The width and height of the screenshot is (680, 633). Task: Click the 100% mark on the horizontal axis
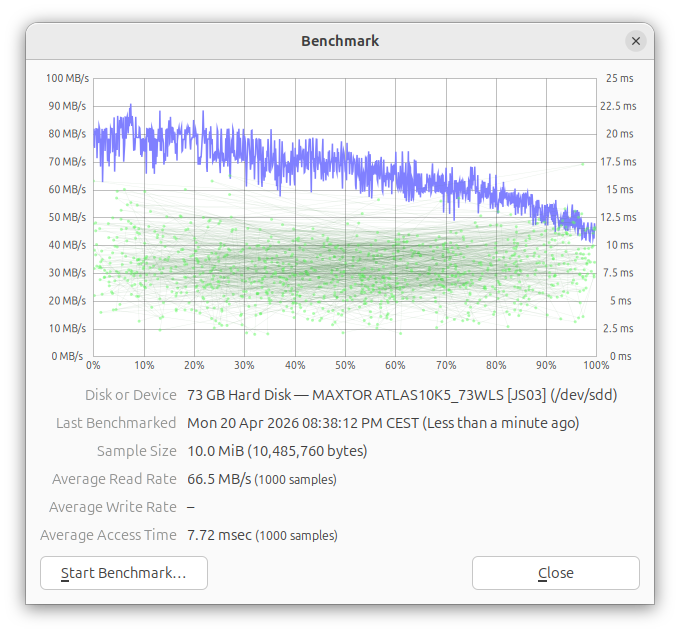click(596, 366)
